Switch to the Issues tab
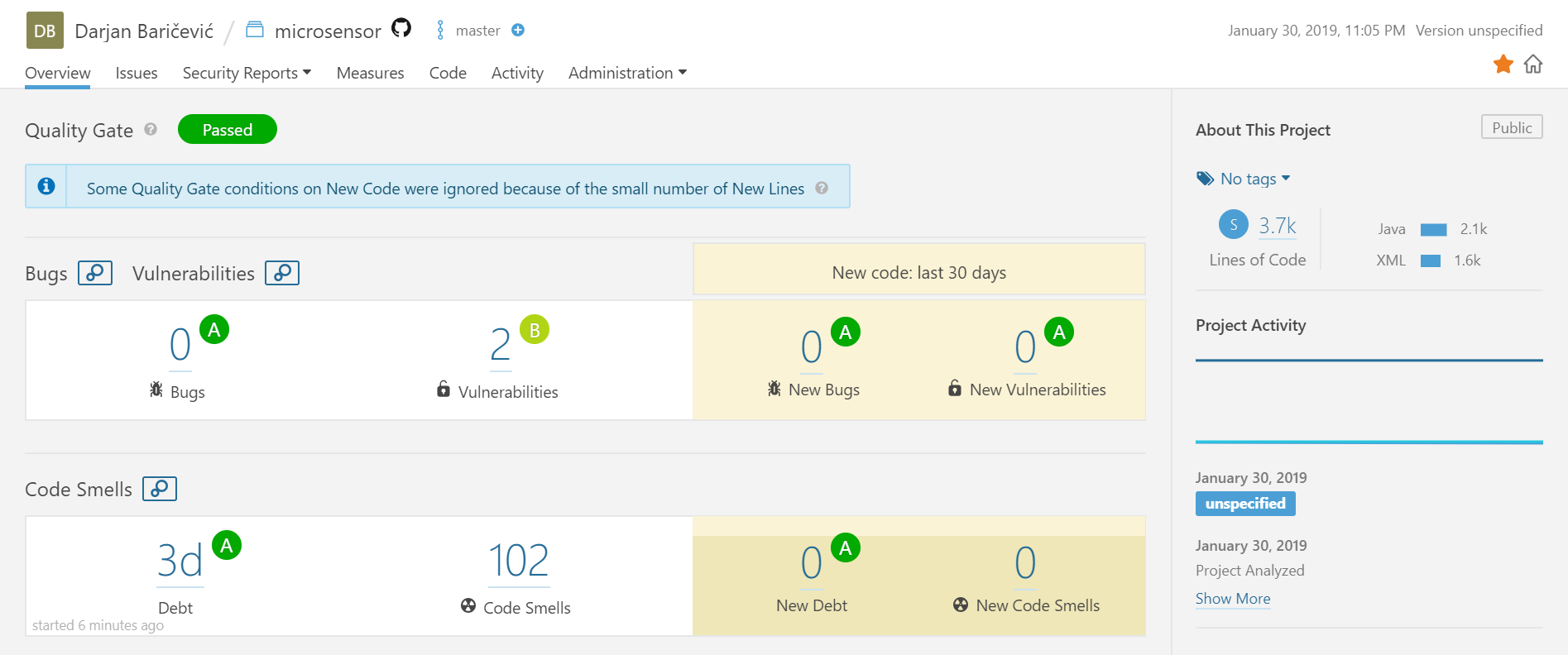This screenshot has height=655, width=1568. pyautogui.click(x=137, y=73)
